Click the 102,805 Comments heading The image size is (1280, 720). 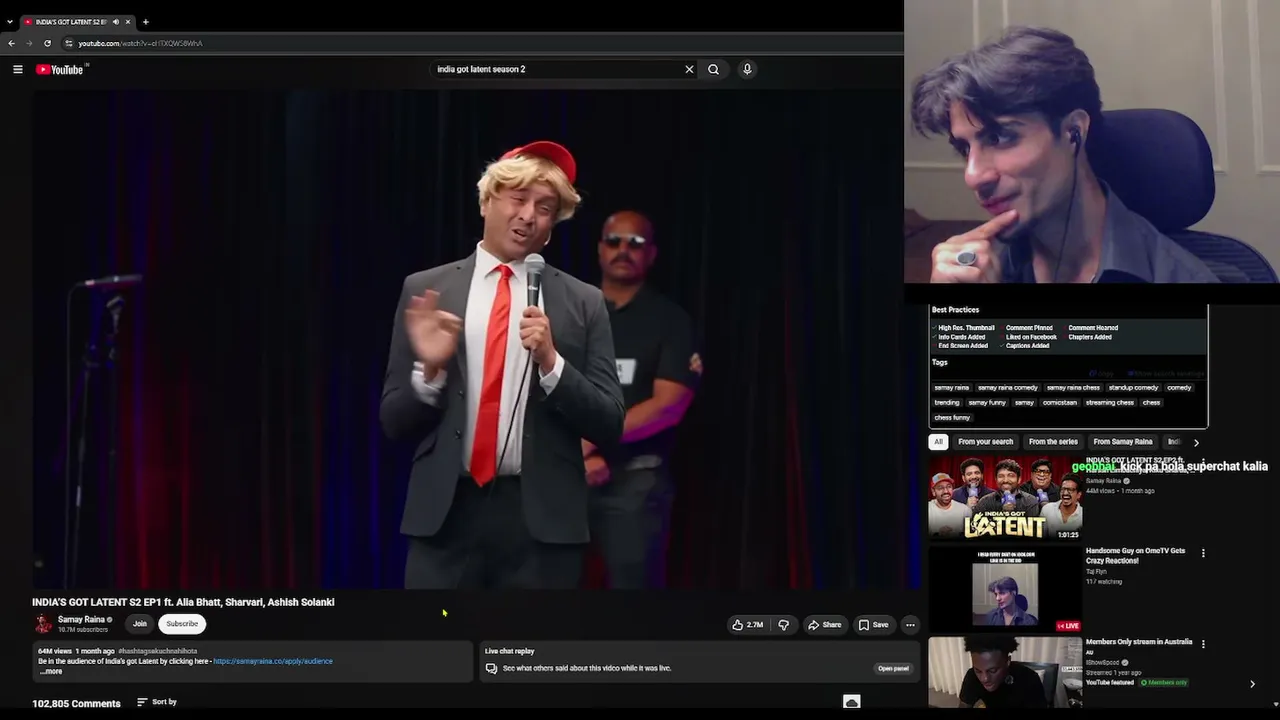[76, 703]
